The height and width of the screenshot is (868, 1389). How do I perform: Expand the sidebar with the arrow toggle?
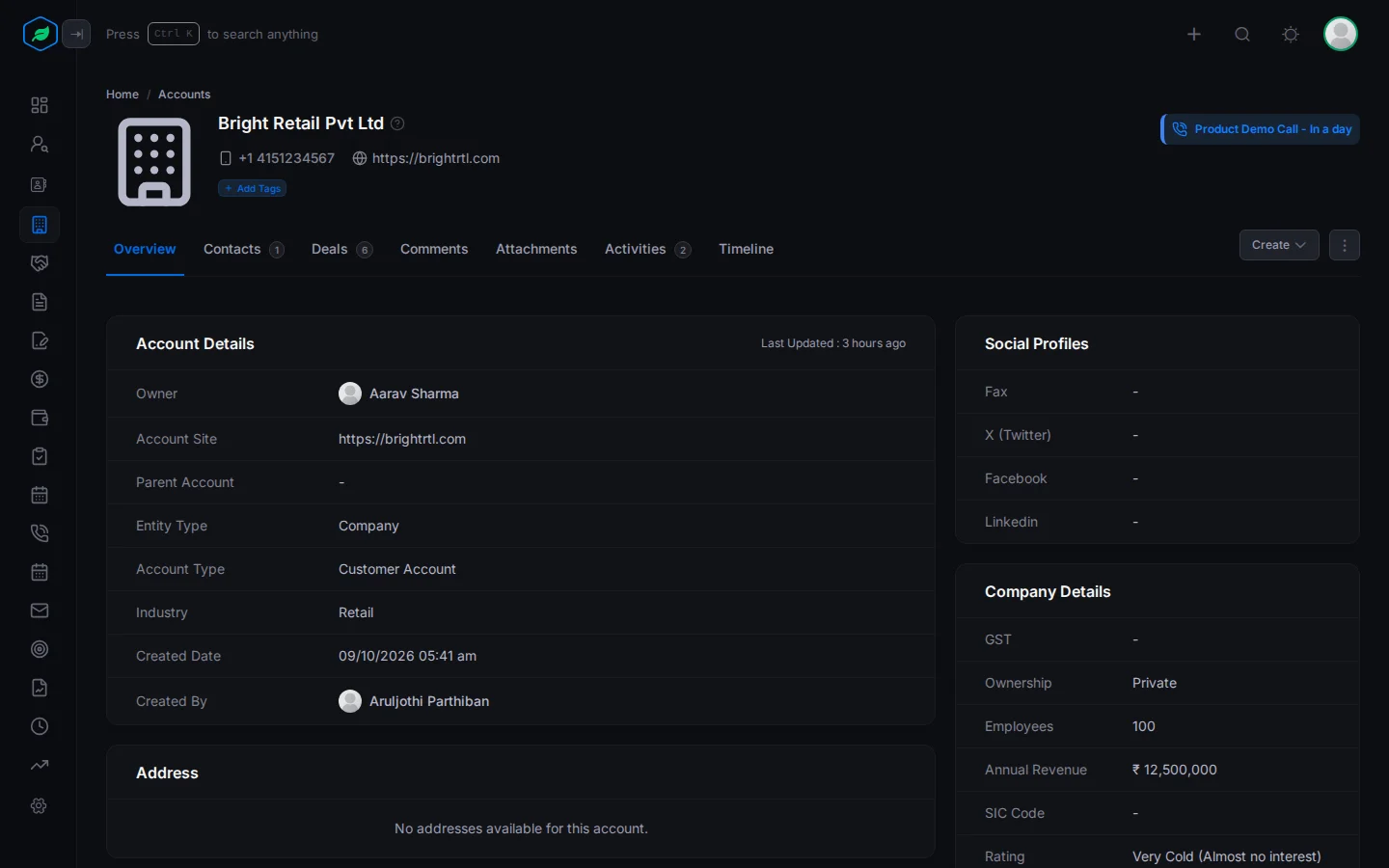[76, 34]
